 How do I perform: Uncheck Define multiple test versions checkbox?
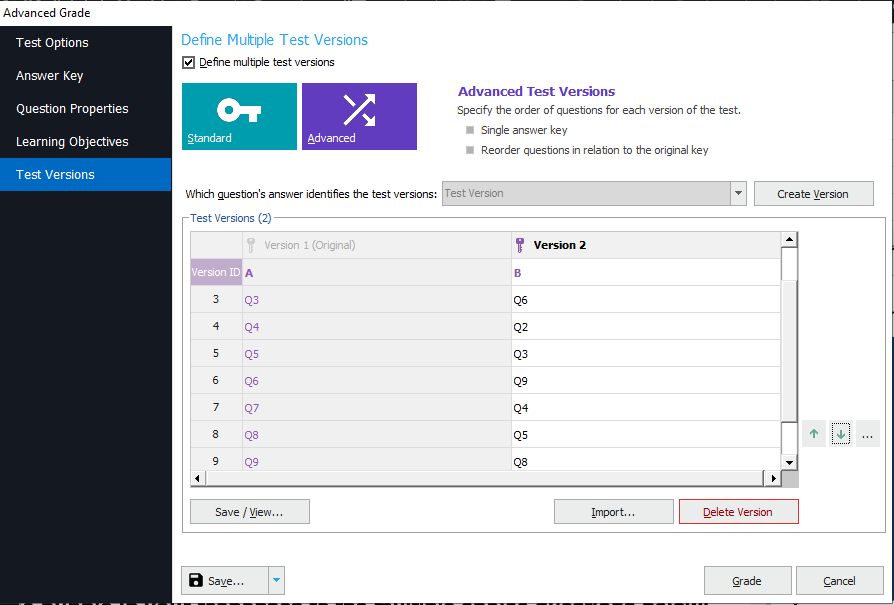coord(189,62)
